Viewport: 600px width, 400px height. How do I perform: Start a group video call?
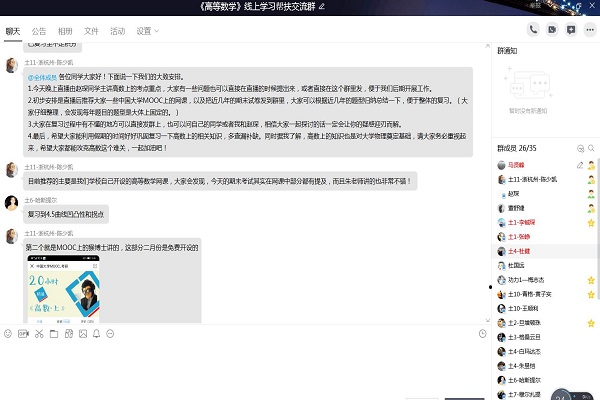click(x=552, y=30)
